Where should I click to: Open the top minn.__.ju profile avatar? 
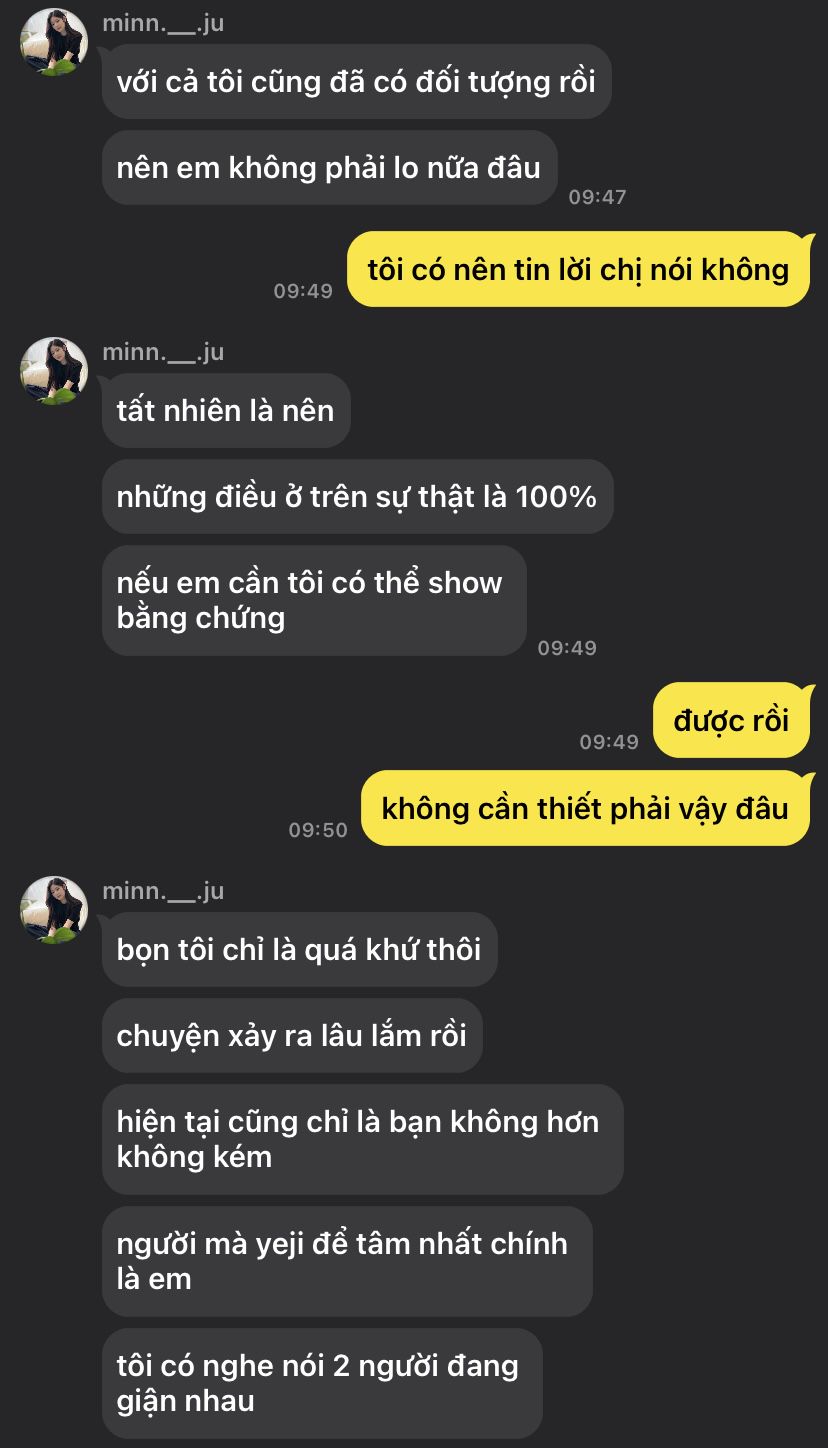54,42
